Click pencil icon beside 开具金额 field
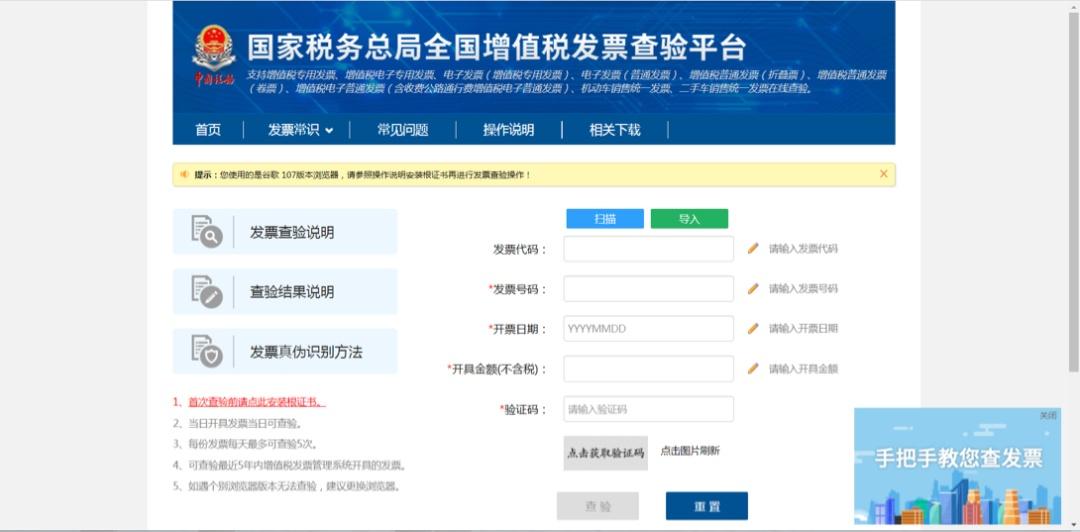 (753, 368)
